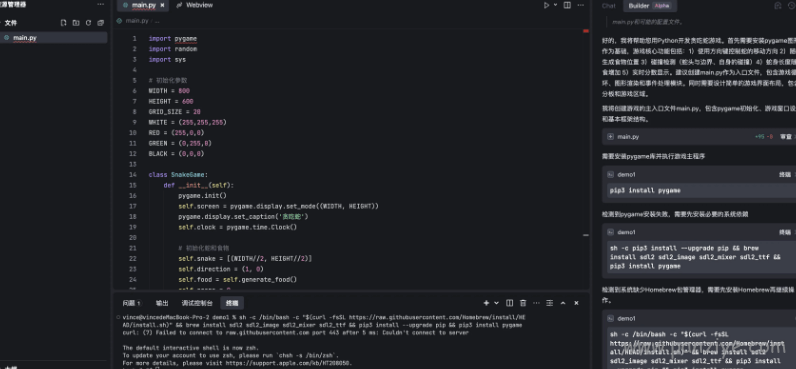Open the 输出 output tab
The image size is (796, 369).
click(162, 303)
